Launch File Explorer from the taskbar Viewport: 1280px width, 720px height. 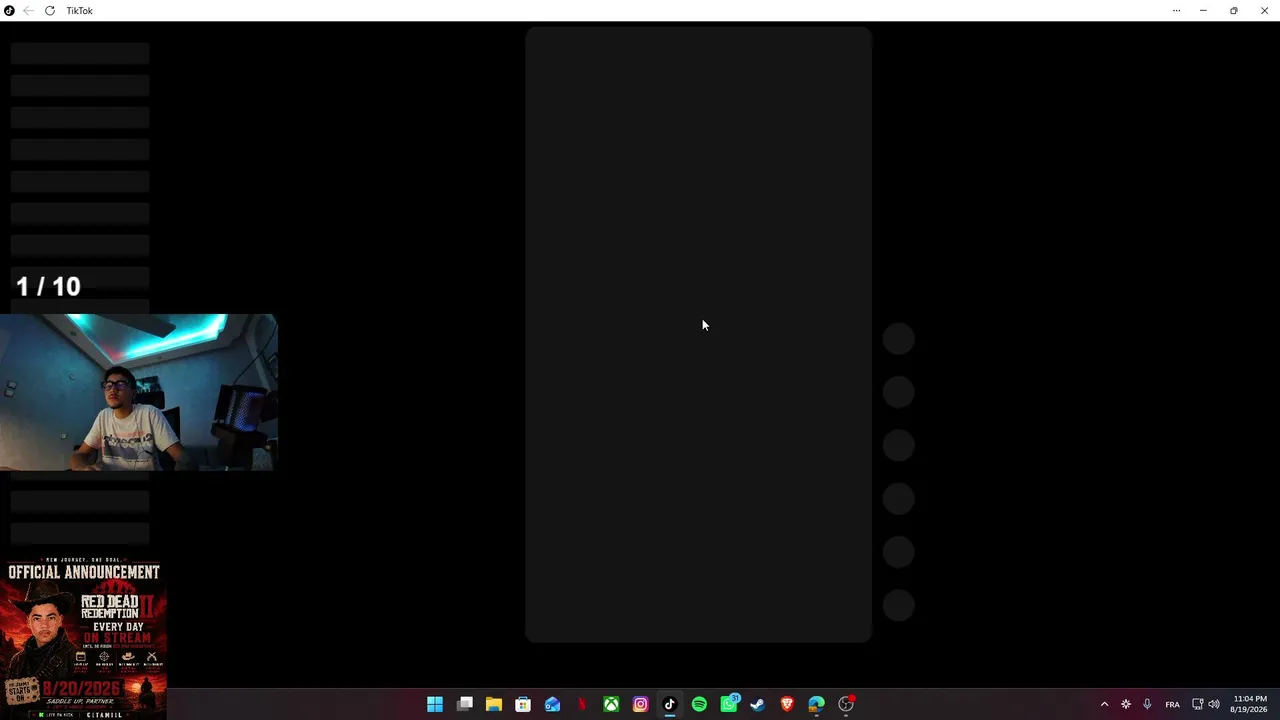494,704
